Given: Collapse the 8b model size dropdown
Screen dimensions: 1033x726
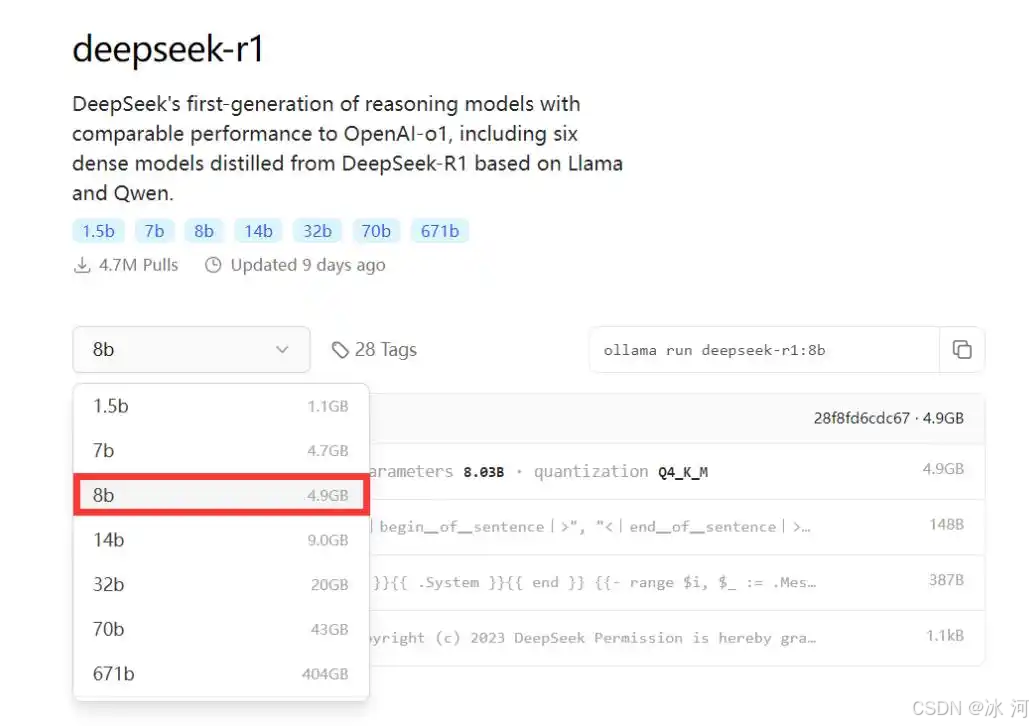Looking at the screenshot, I should 191,350.
